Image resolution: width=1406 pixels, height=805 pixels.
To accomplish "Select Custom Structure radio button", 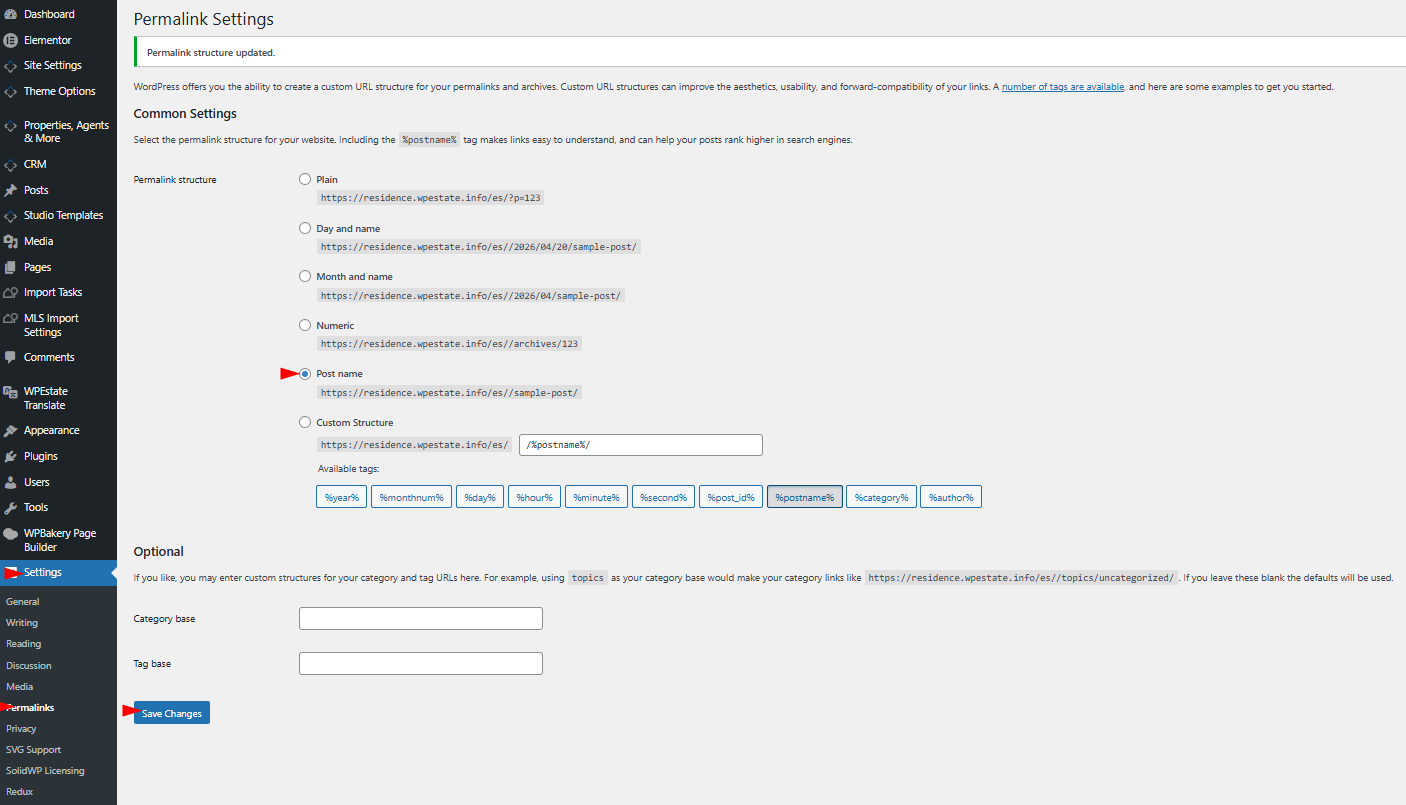I will point(305,422).
